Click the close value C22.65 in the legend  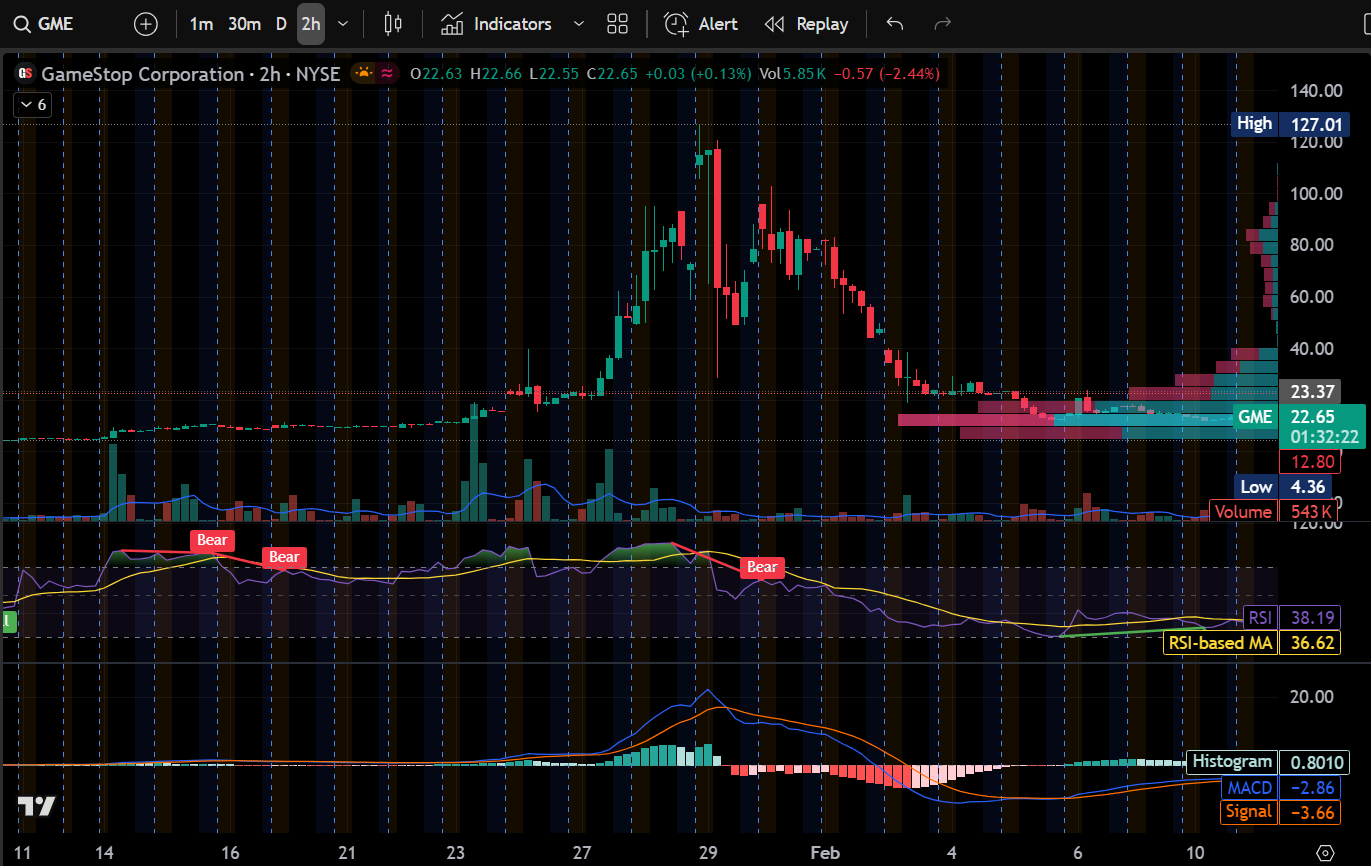pyautogui.click(x=613, y=74)
